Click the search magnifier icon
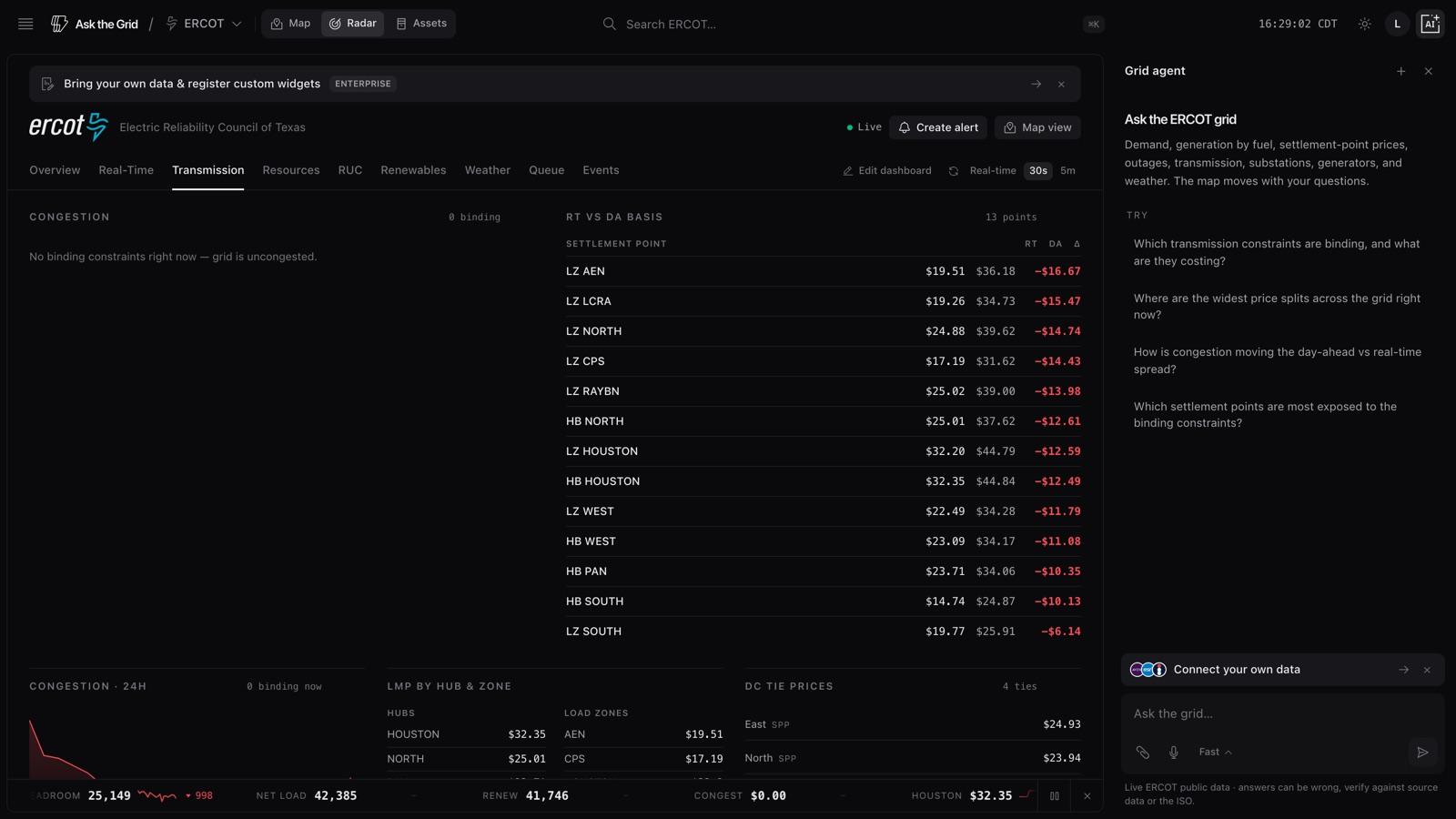This screenshot has width=1456, height=819. click(x=609, y=24)
